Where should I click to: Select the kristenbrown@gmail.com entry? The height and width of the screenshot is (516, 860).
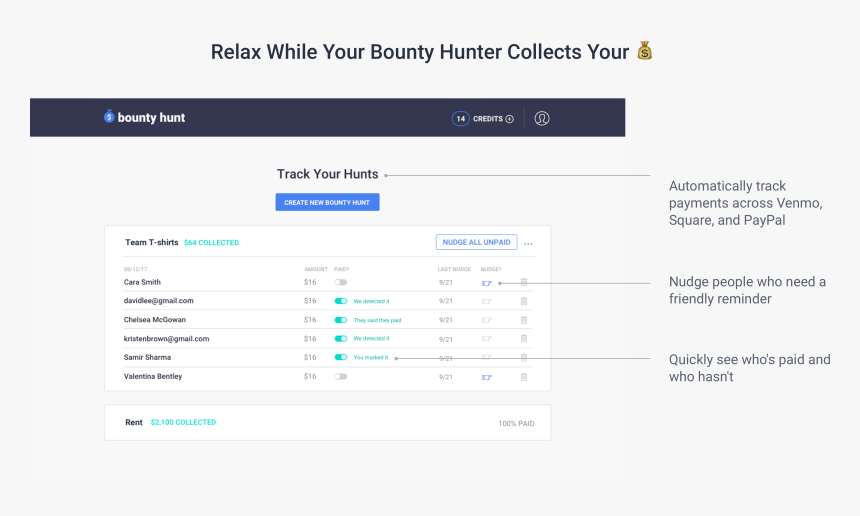click(x=166, y=339)
